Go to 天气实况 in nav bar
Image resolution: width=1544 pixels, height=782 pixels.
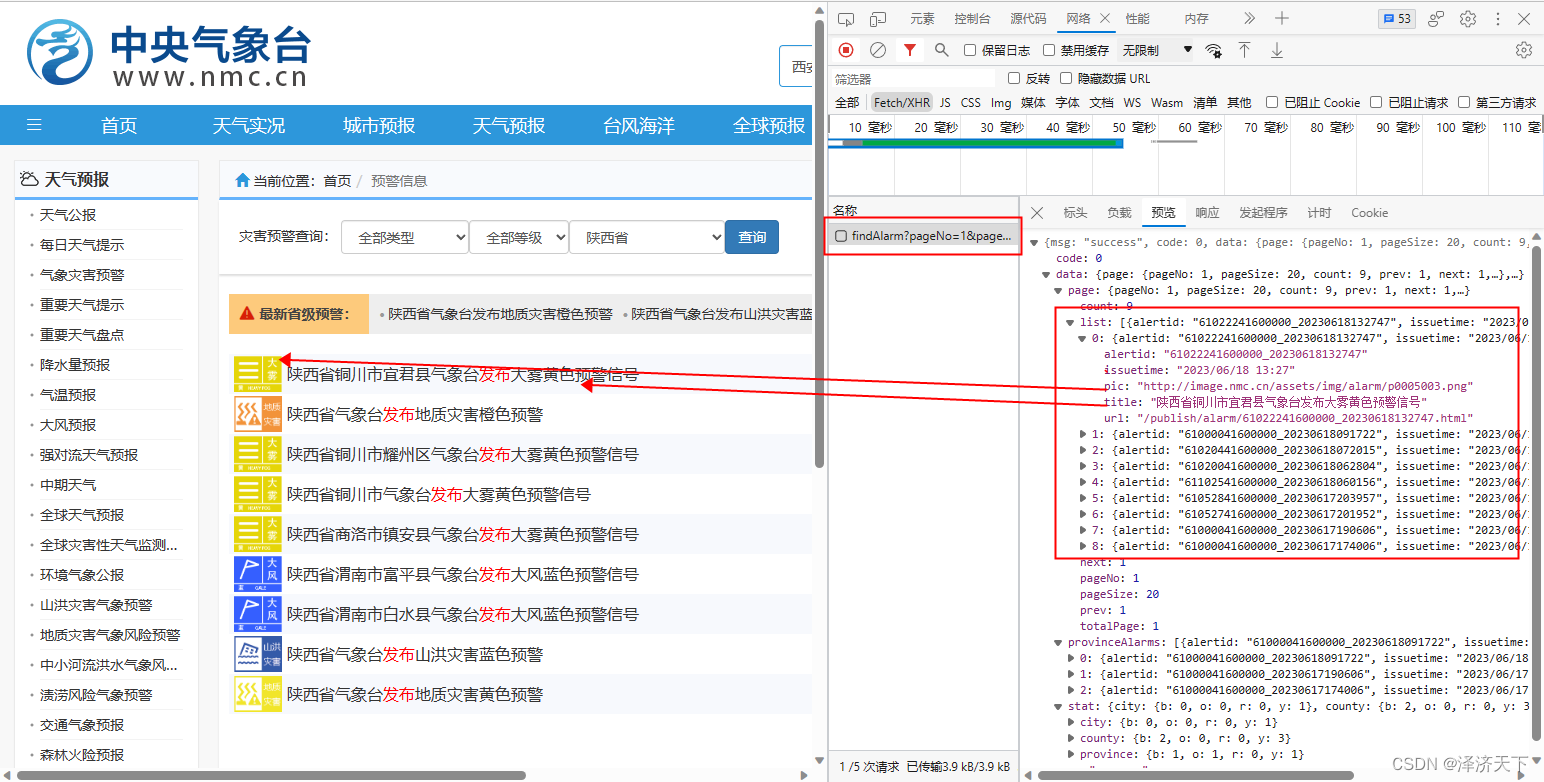(x=249, y=125)
